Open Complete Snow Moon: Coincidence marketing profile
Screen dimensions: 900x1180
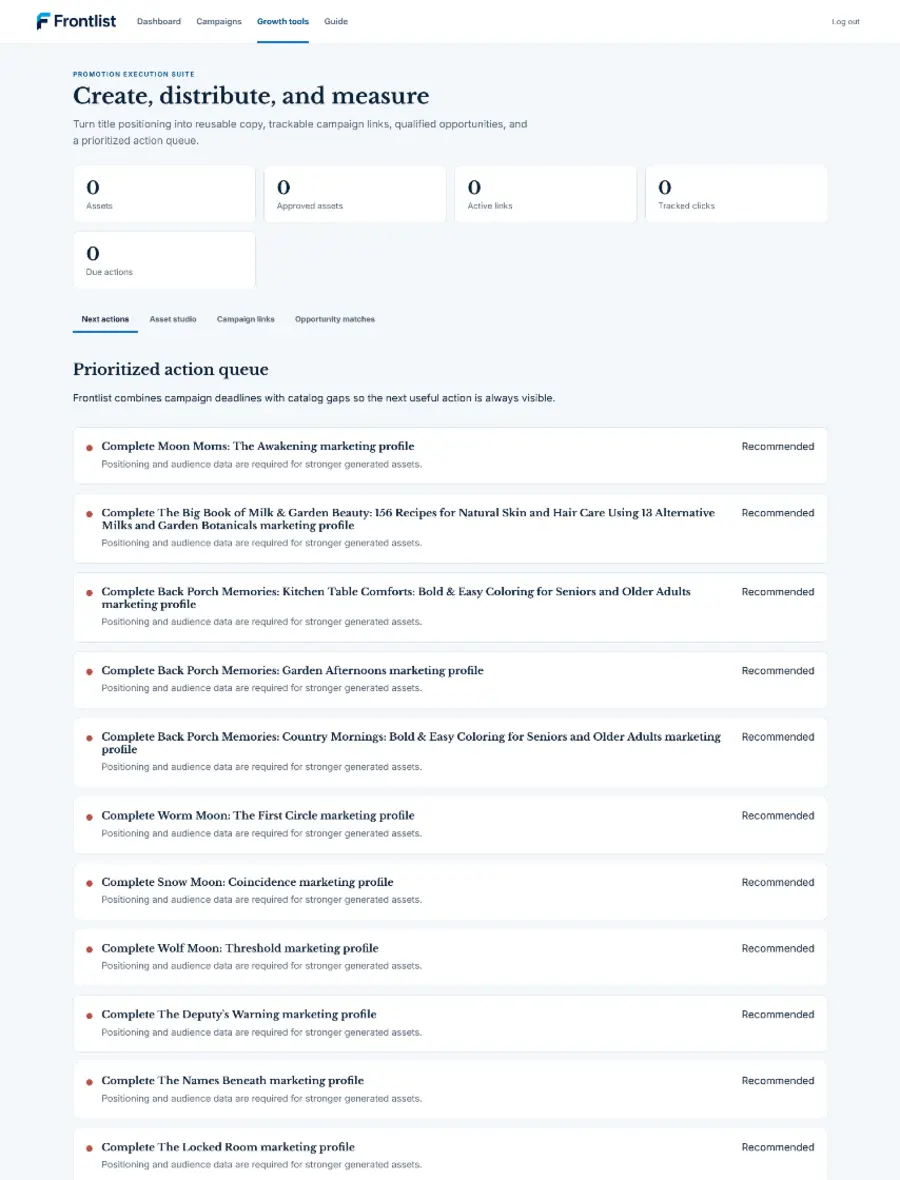450,891
